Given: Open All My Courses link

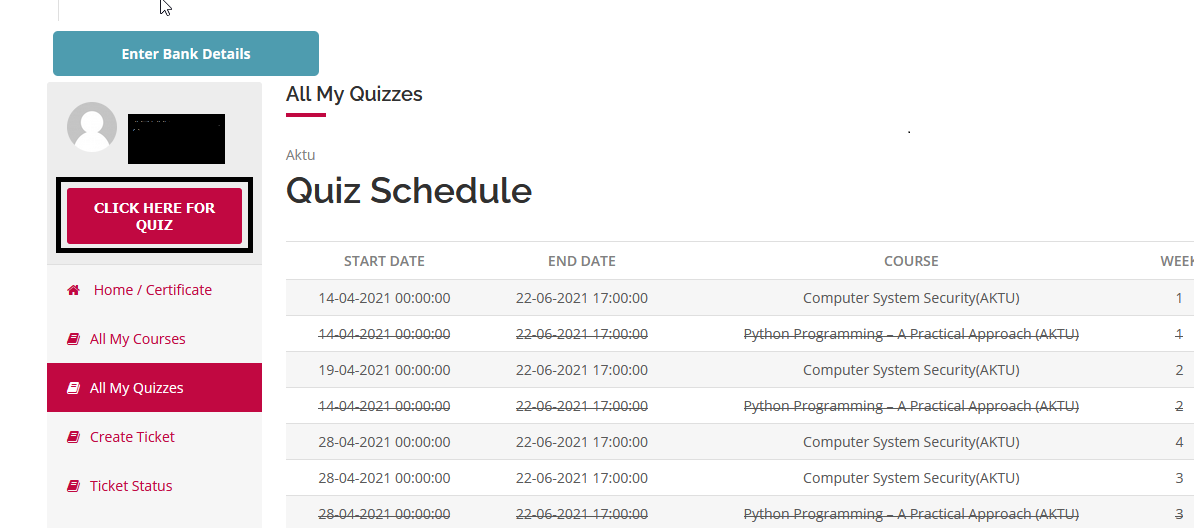Looking at the screenshot, I should [138, 339].
